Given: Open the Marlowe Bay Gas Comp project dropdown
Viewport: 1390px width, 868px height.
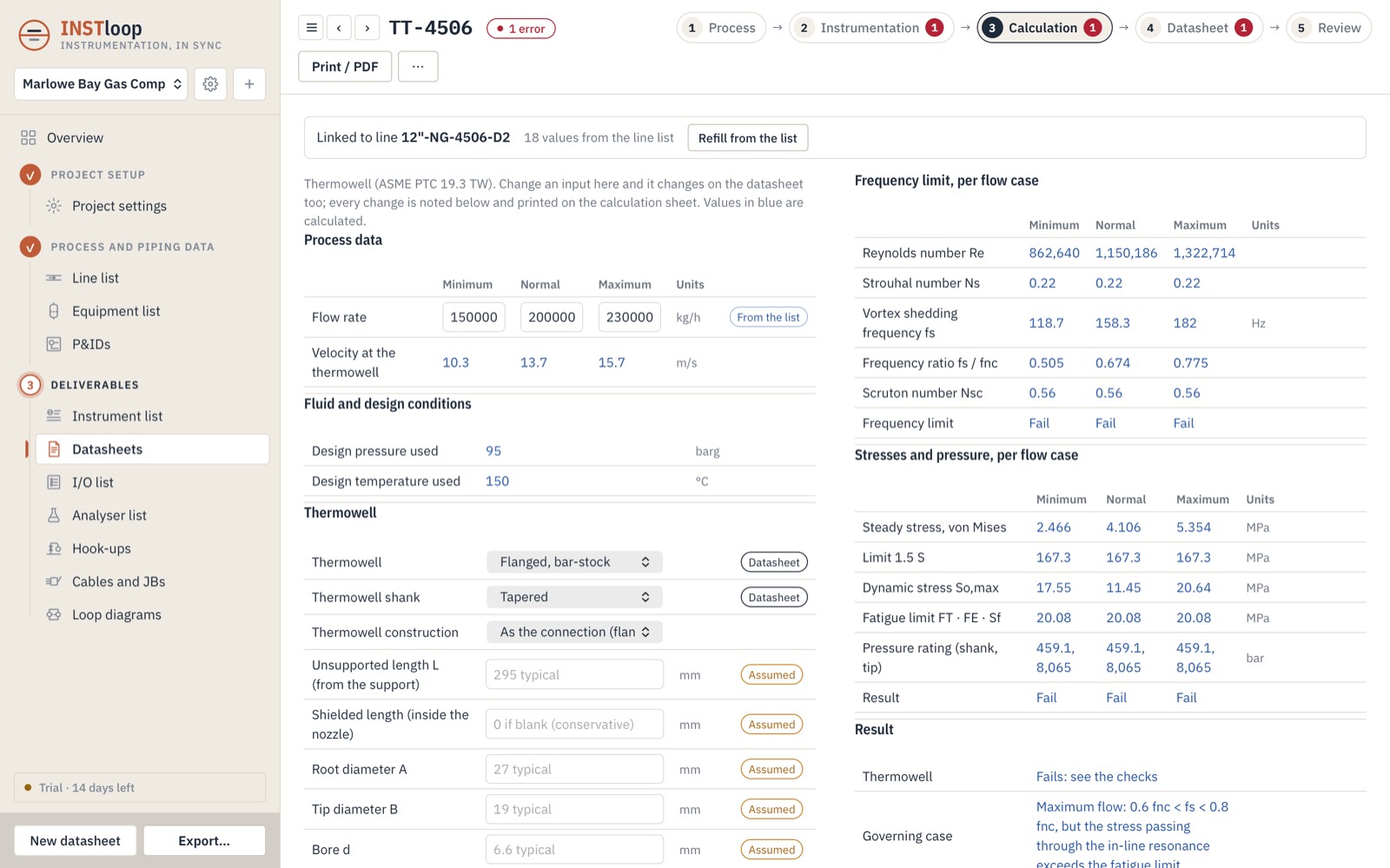Looking at the screenshot, I should tap(101, 84).
